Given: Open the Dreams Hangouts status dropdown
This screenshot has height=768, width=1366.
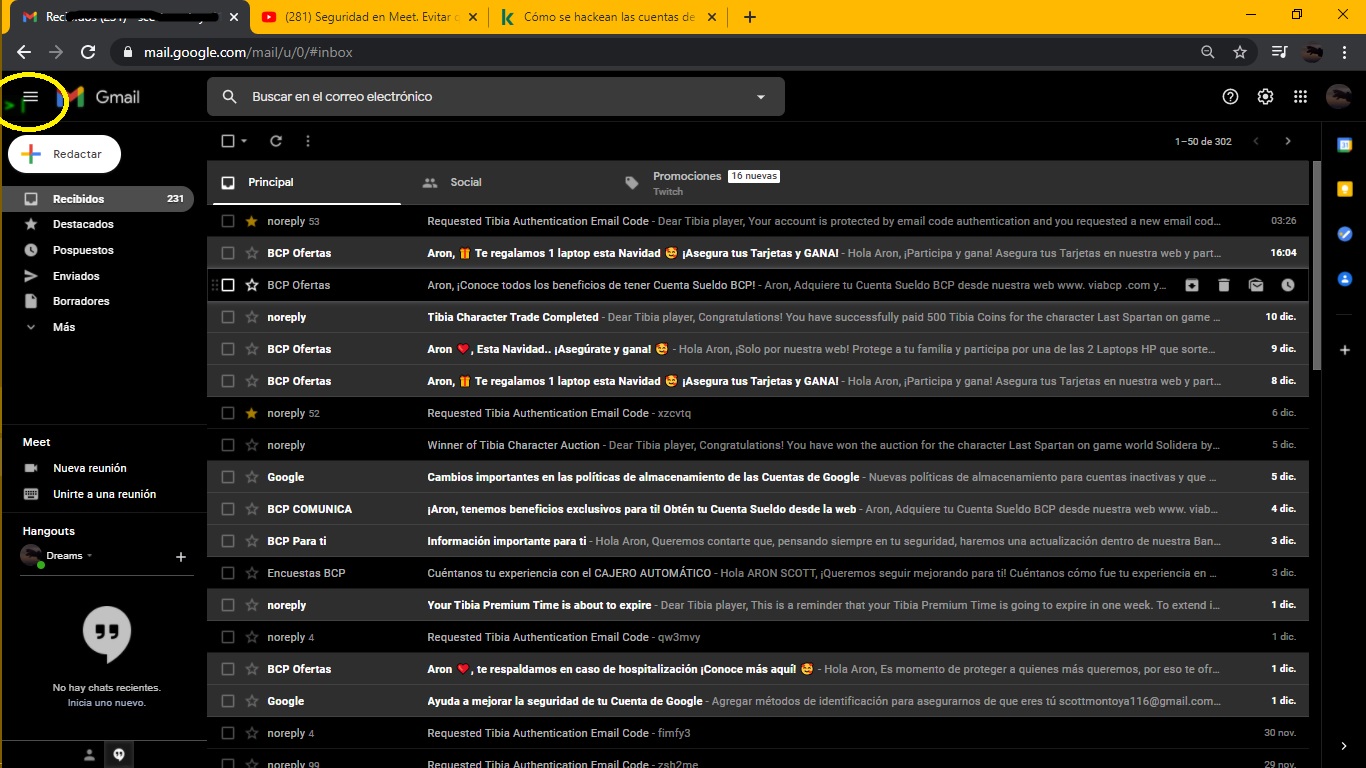Looking at the screenshot, I should coord(89,556).
